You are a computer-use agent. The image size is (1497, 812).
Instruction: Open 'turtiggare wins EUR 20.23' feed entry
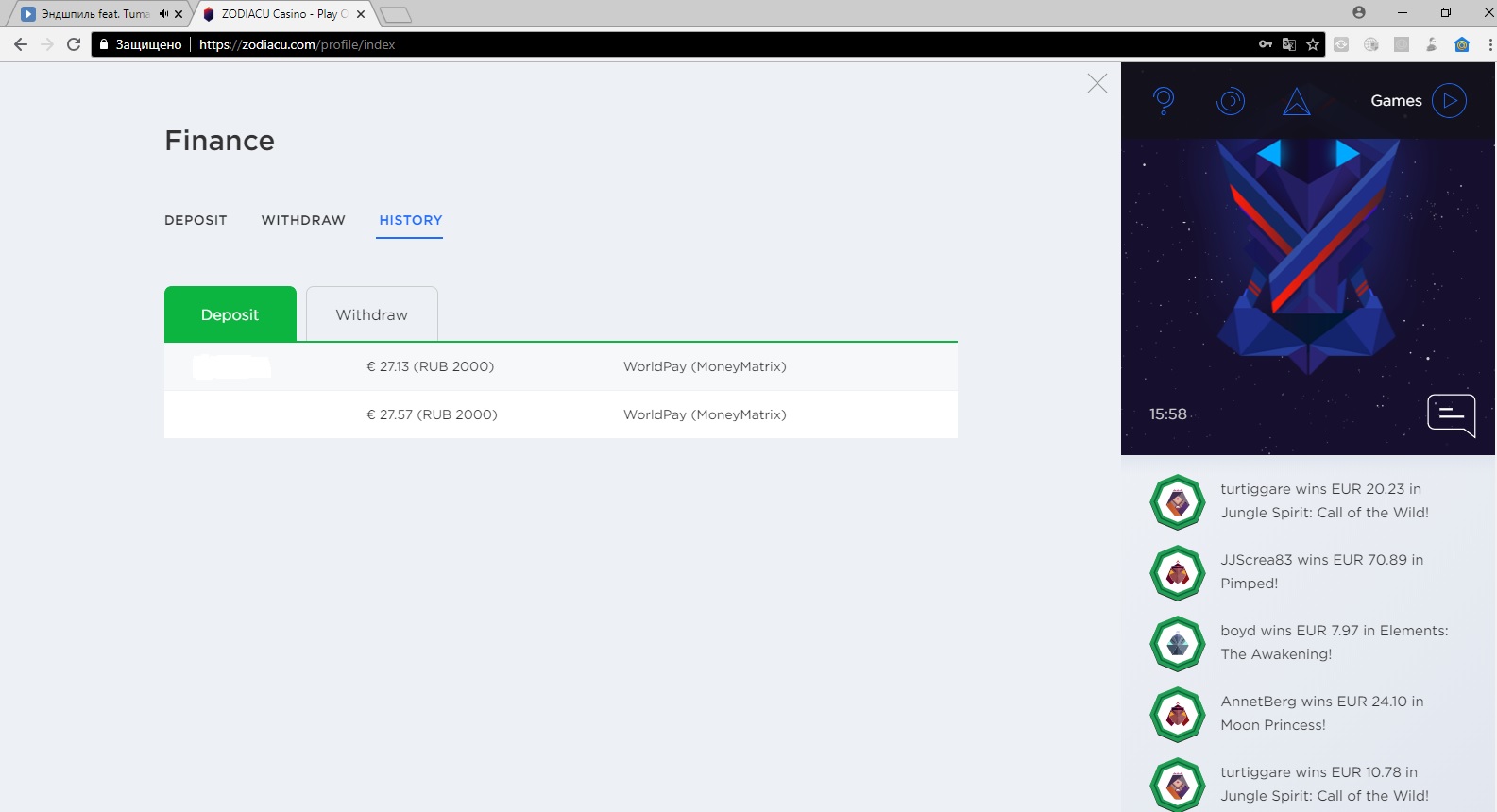pos(1324,500)
